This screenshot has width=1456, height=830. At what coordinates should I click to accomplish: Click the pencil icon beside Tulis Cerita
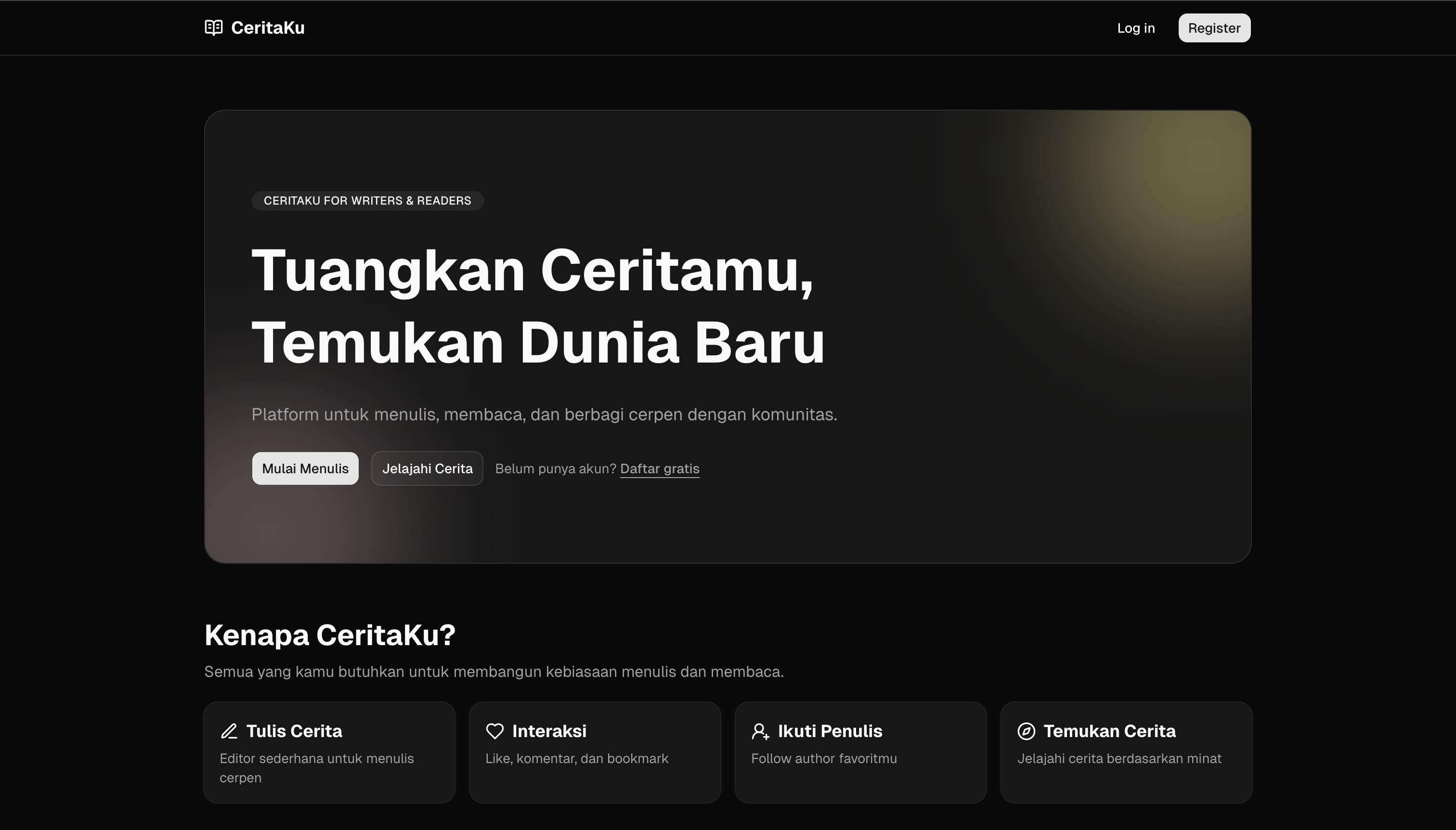[x=229, y=731]
